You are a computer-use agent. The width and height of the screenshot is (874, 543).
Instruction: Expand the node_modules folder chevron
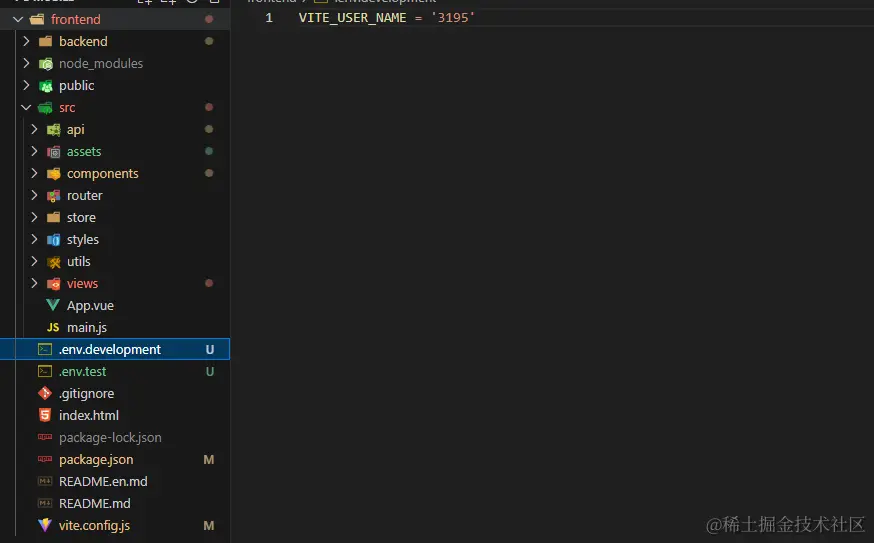click(x=26, y=64)
